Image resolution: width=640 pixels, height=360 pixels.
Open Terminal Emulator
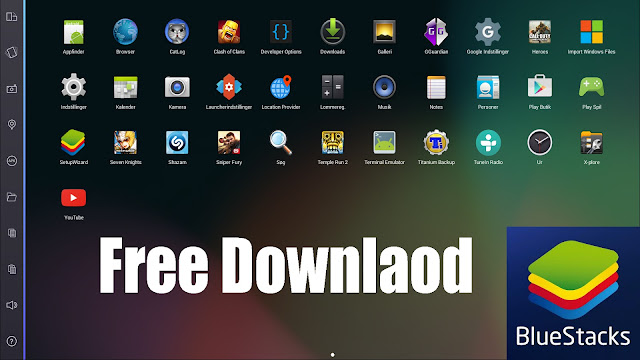(x=384, y=142)
